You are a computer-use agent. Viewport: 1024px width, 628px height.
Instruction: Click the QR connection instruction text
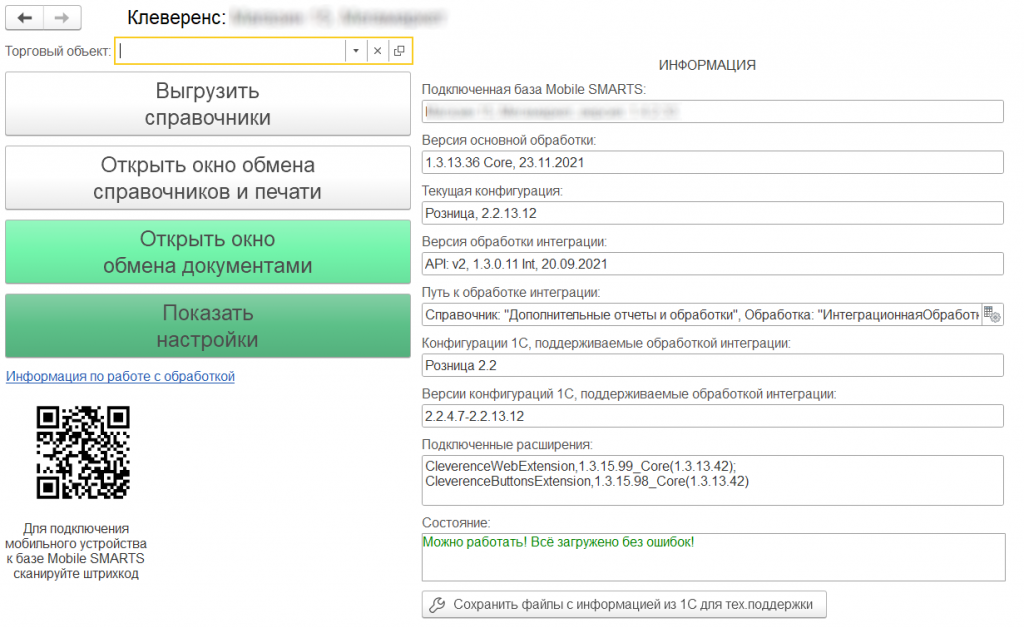pyautogui.click(x=76, y=551)
